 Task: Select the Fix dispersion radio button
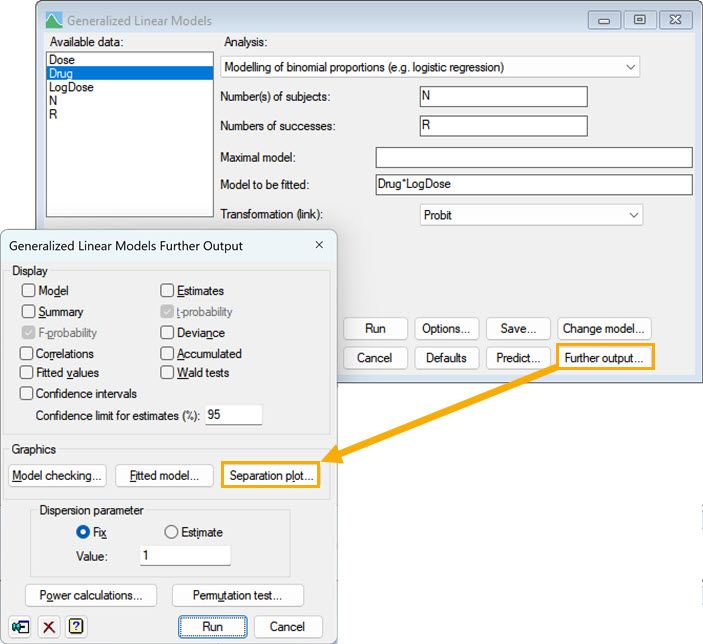[83, 532]
